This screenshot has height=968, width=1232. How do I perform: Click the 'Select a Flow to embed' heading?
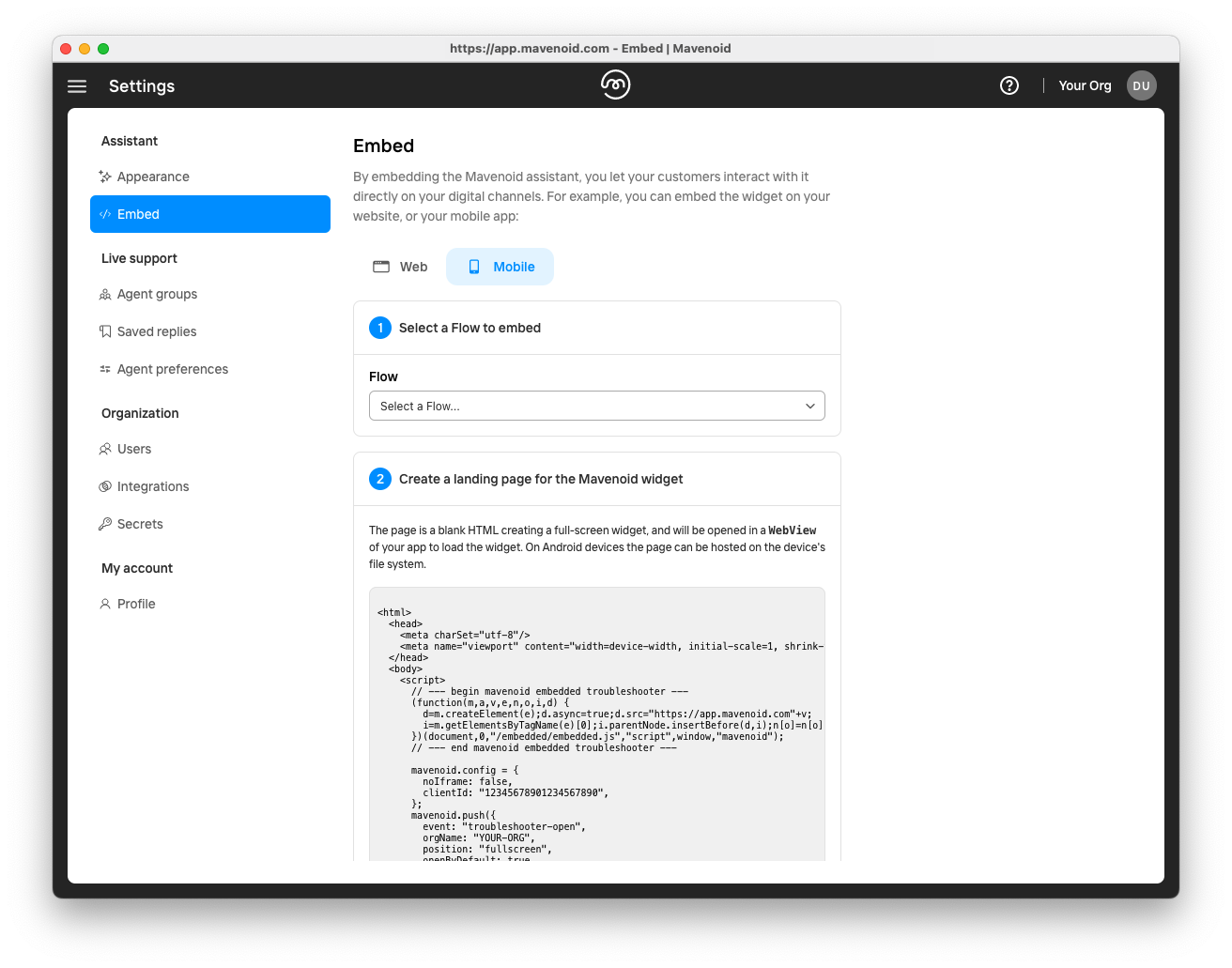(x=470, y=328)
